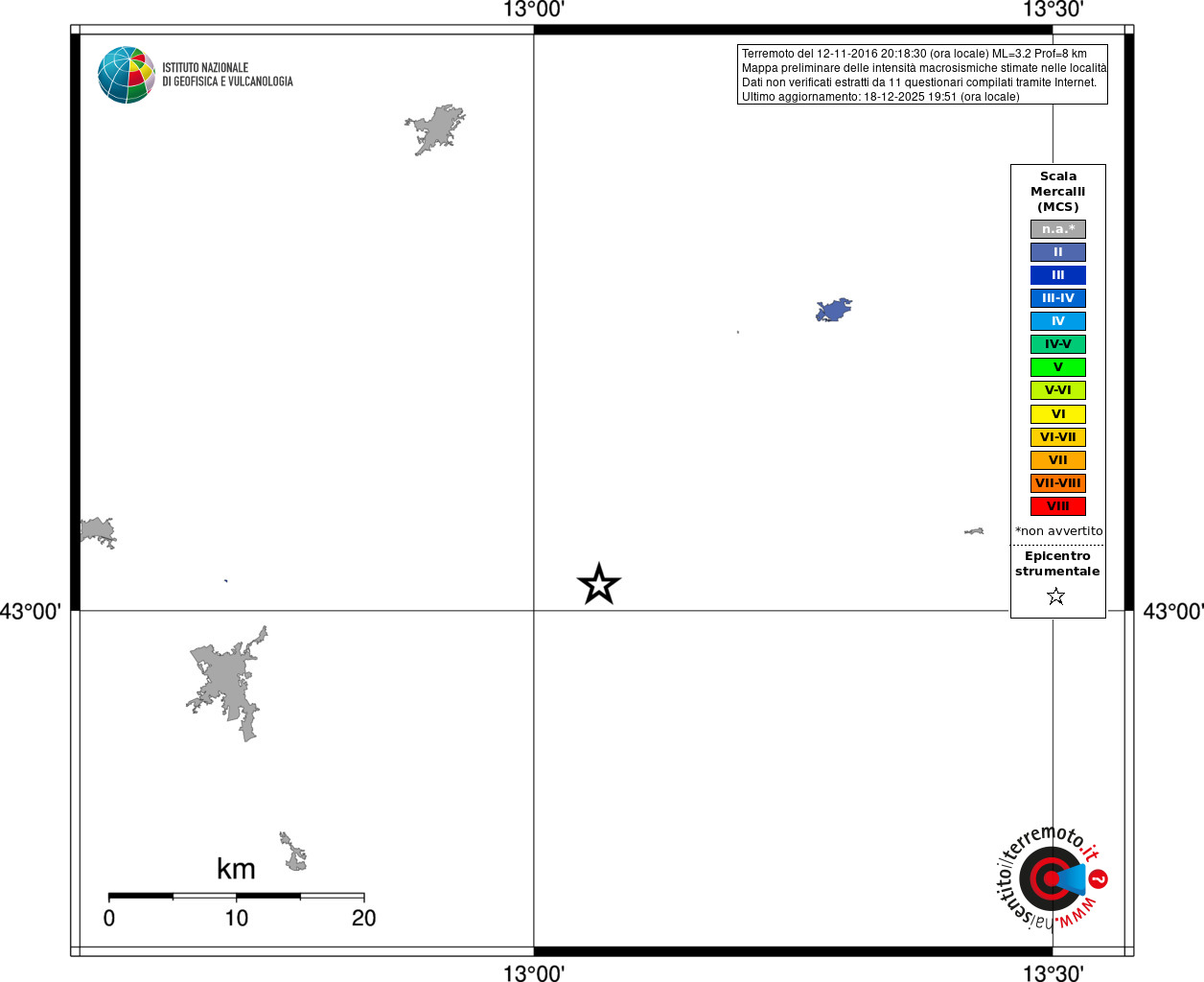Screen dimensions: 1204x982
Task: Click the IV-V legend swatch
Action: point(1058,344)
